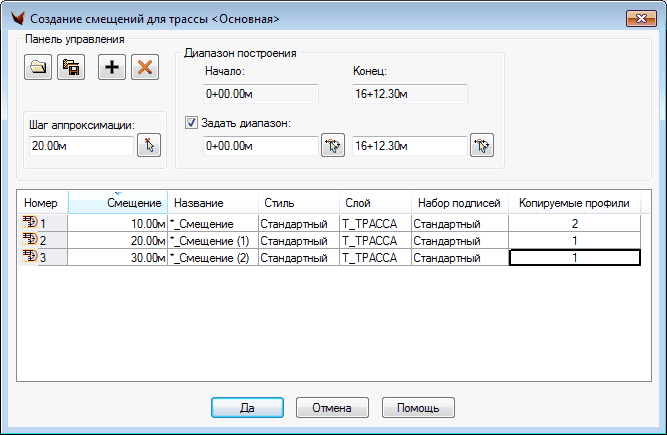Screen dimensions: 667x435
Task: Pick range start point on drawing icon
Action: 332,146
